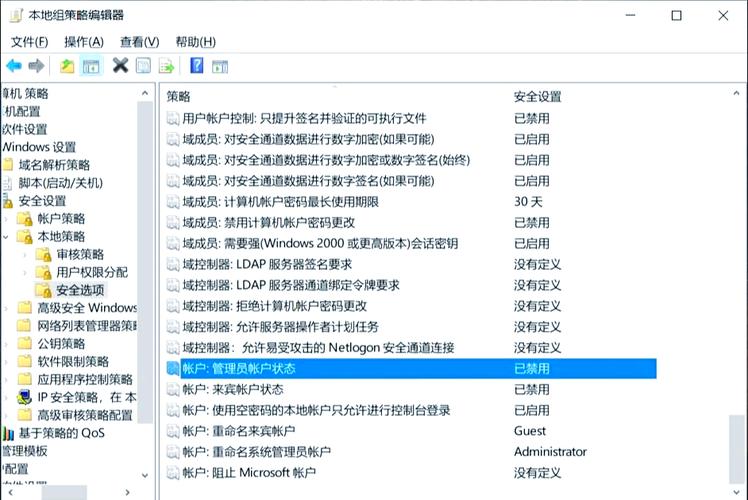
Task: Select 域名解析策略 in the tree
Action: click(54, 165)
